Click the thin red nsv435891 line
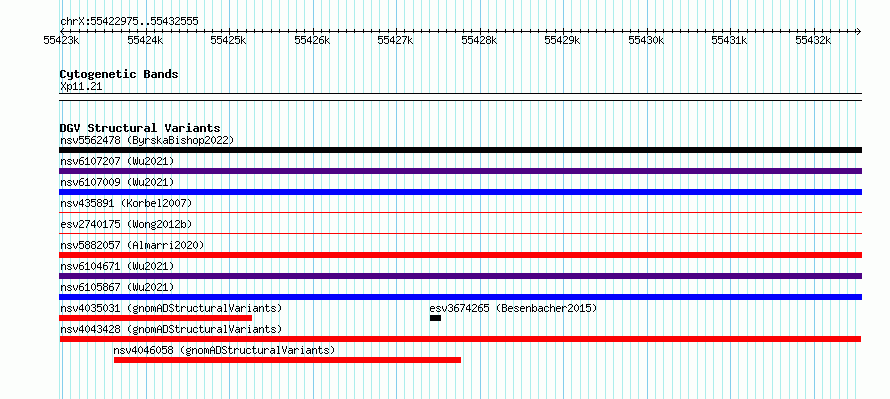The width and height of the screenshot is (890, 399). [460, 212]
